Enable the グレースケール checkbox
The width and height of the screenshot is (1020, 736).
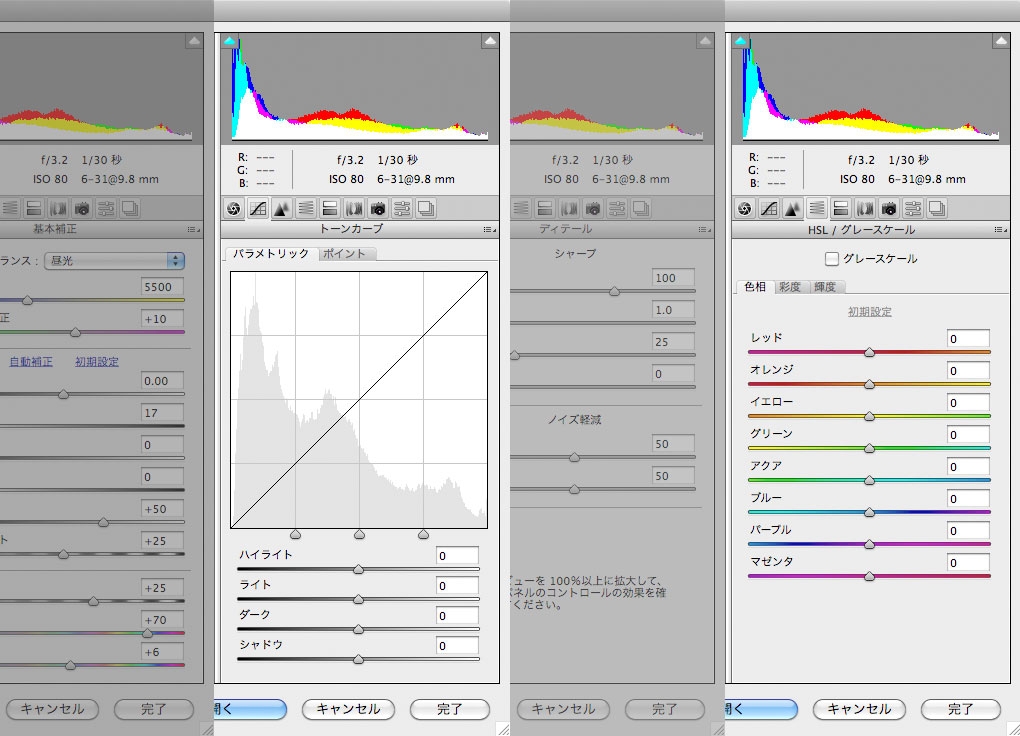(x=832, y=259)
